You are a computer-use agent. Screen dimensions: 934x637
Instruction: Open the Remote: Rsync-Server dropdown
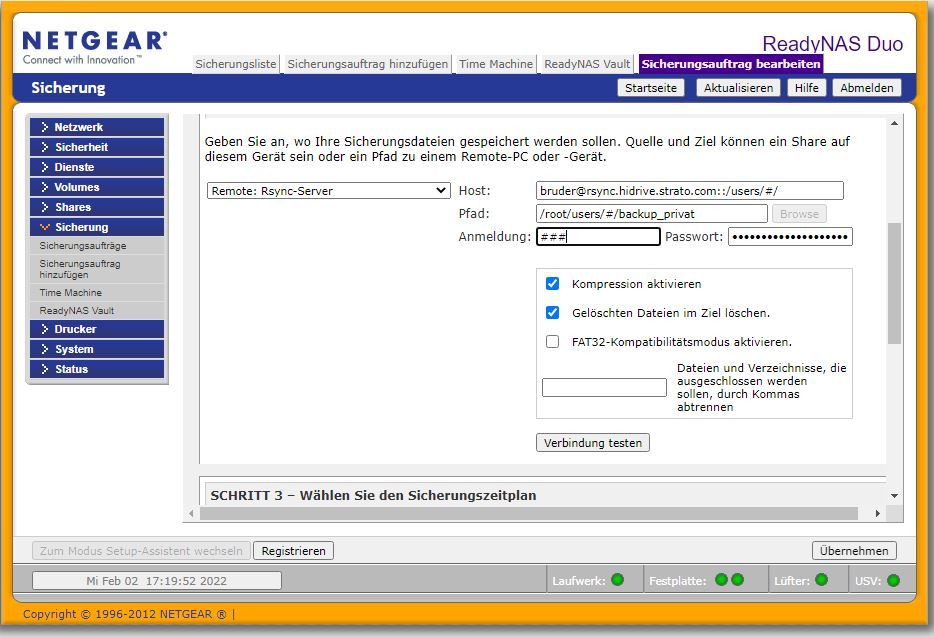pos(329,191)
